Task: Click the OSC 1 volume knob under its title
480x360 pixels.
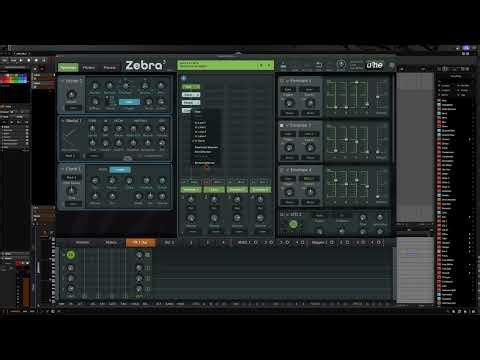Action: (72, 94)
